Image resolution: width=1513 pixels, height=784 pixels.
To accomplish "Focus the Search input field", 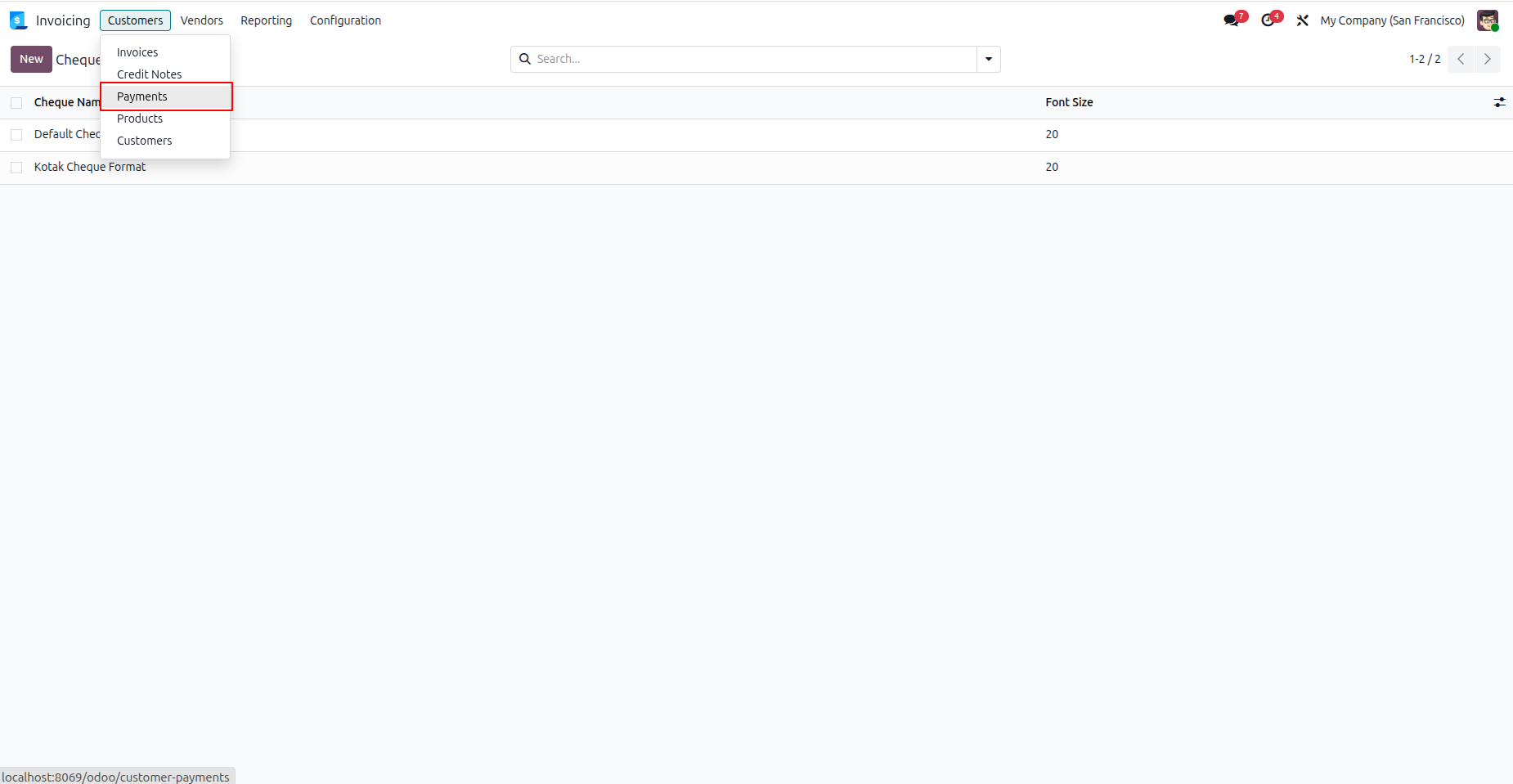I will [754, 59].
